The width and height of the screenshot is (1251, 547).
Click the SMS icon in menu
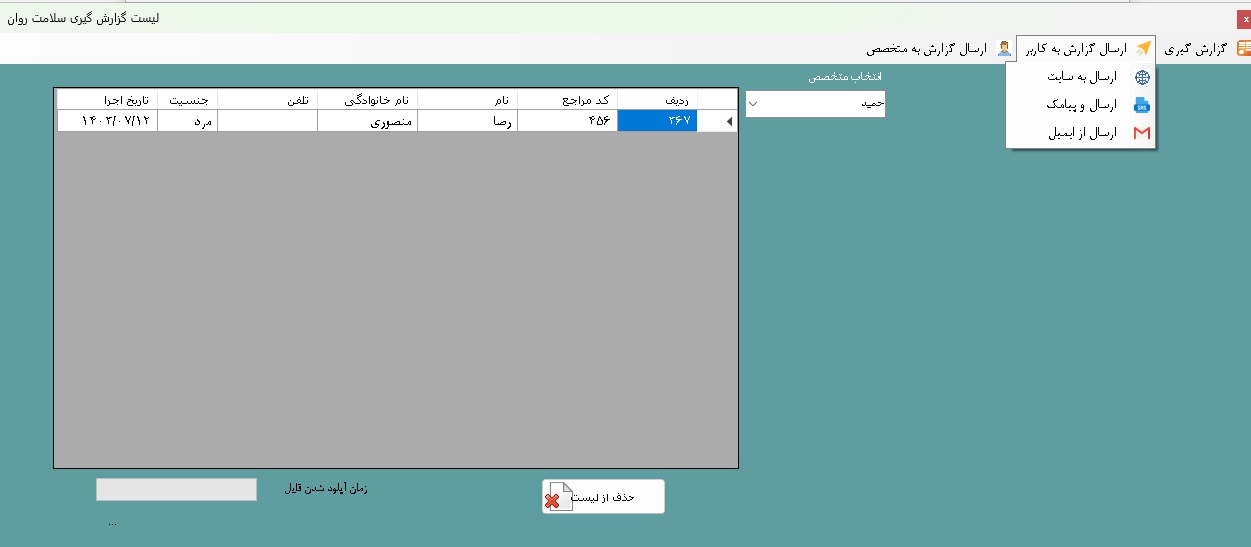point(1141,105)
